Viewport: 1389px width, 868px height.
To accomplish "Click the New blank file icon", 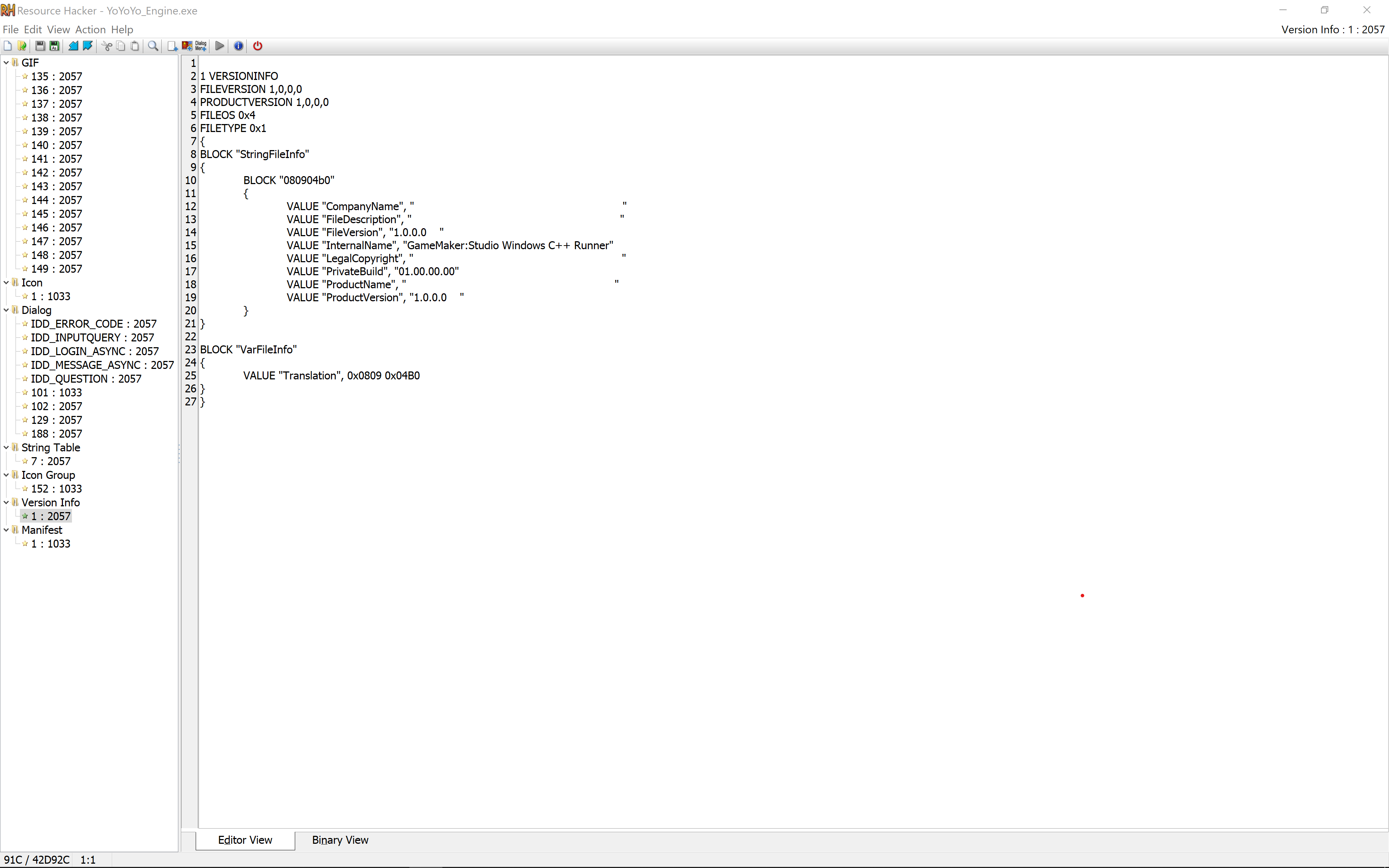I will coord(8,46).
